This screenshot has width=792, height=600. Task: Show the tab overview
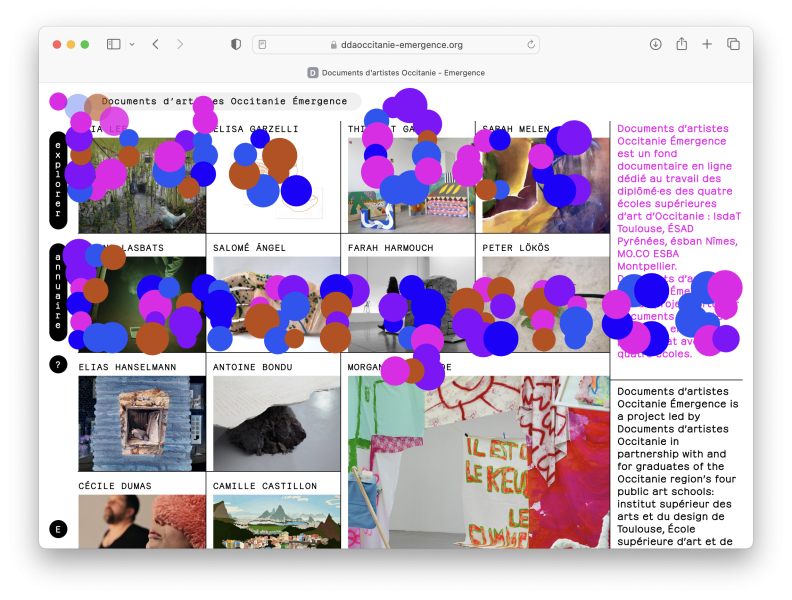click(x=733, y=44)
